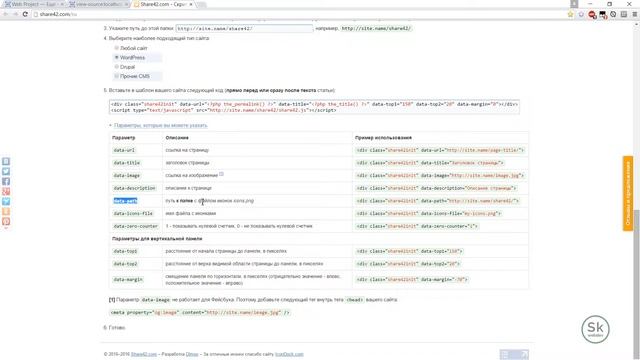Click the Share42.com link in footer
This screenshot has width=640, height=360.
point(144,354)
